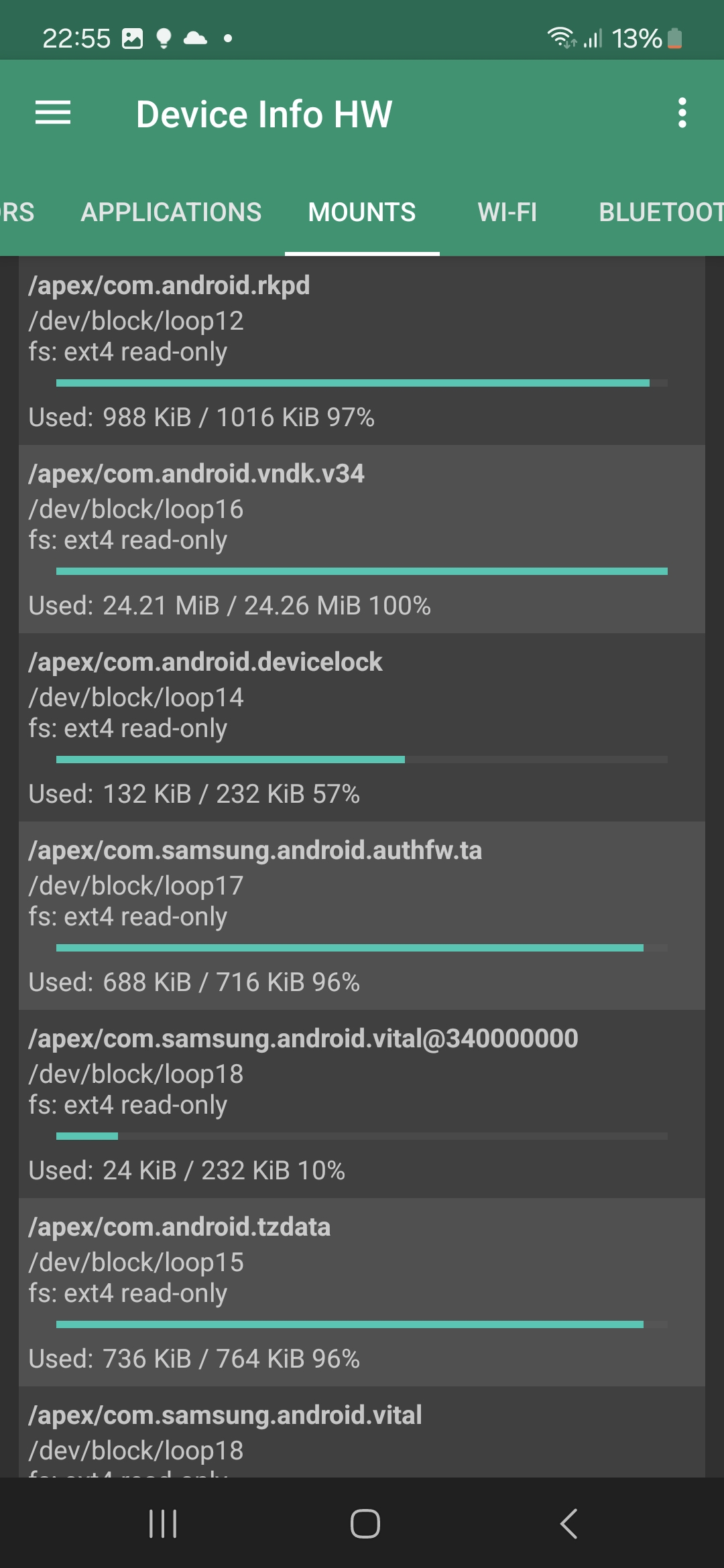Screen dimensions: 724x1568
Task: Tap the cloud notification icon
Action: point(195,38)
